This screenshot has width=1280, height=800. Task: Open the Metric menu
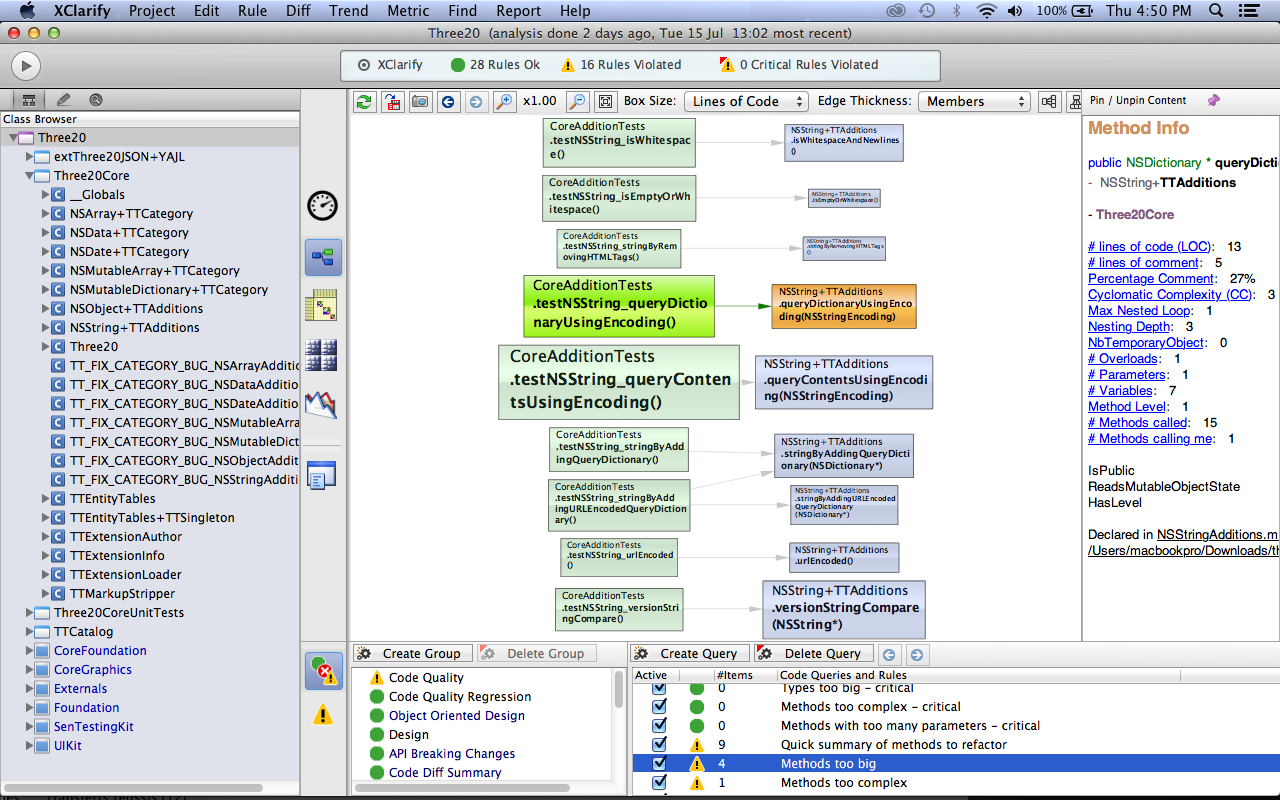[408, 11]
